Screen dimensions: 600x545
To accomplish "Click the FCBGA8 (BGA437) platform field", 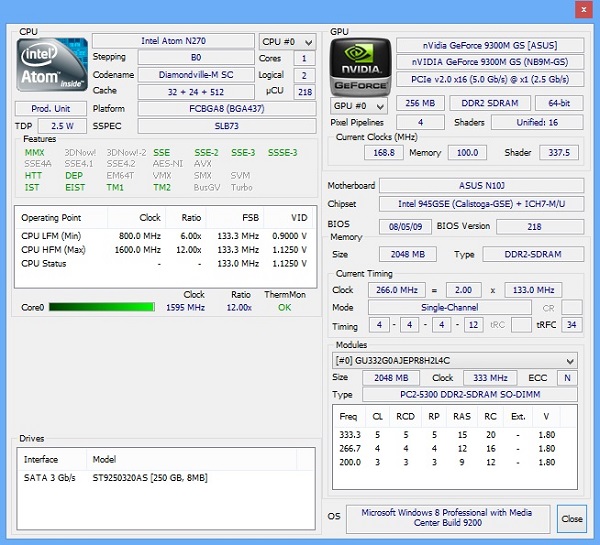I will (x=227, y=109).
